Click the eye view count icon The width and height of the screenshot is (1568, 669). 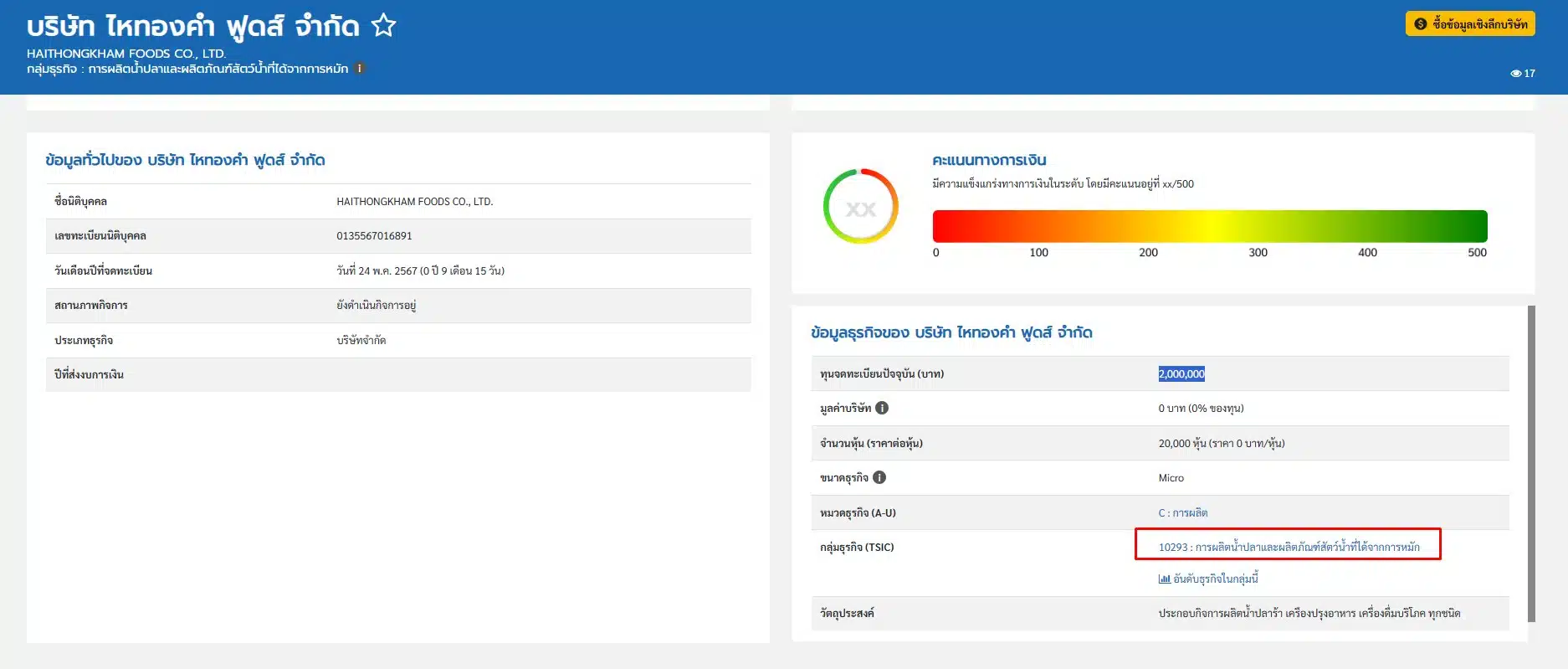[x=1515, y=74]
